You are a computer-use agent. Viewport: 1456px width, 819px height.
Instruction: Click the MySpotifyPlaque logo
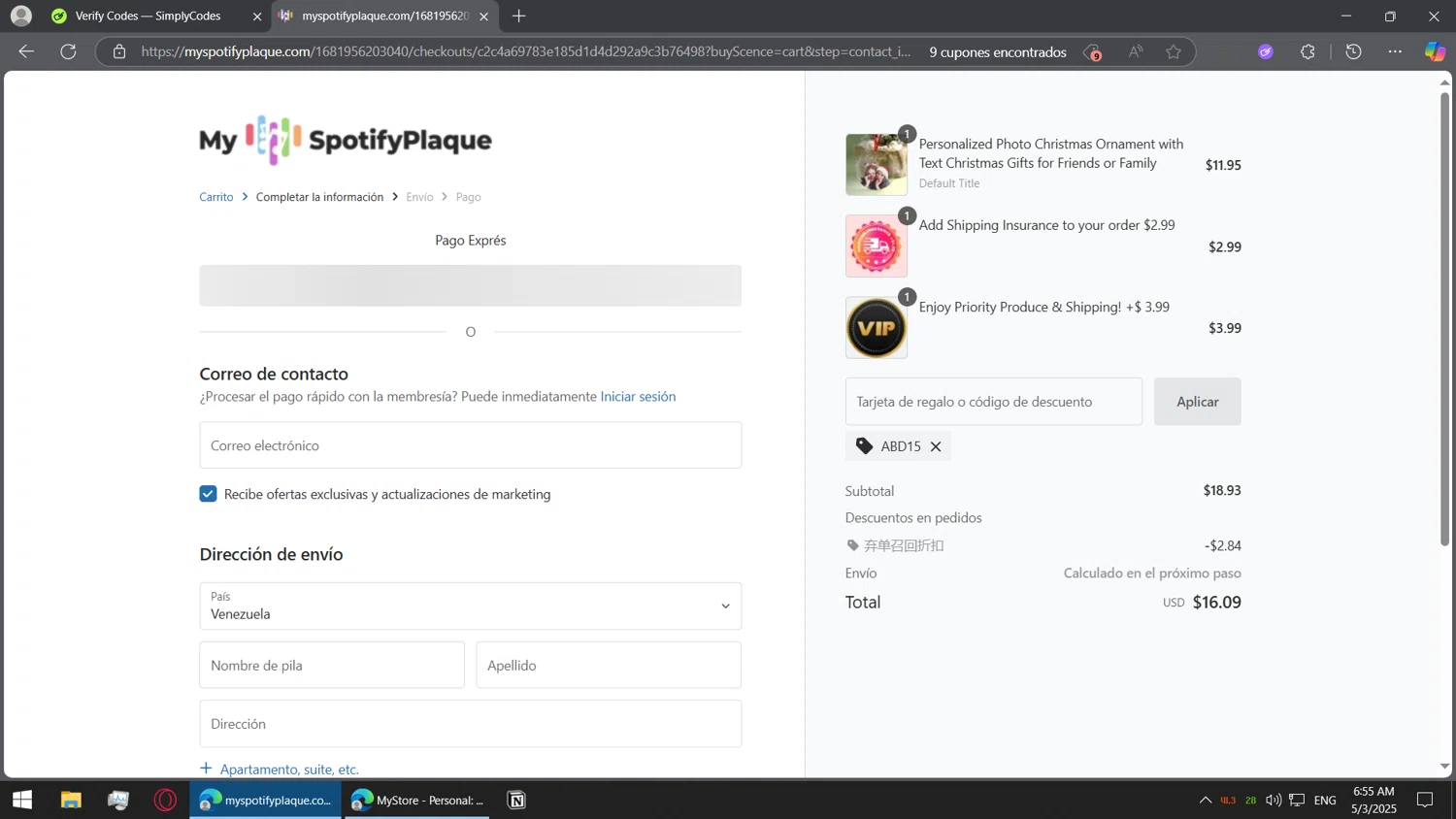click(x=346, y=140)
